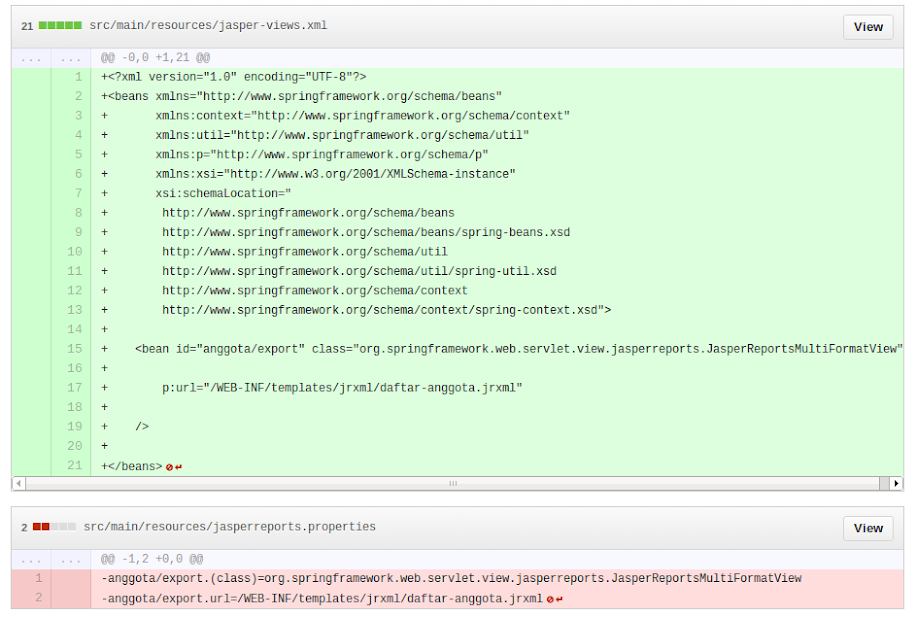The height and width of the screenshot is (617, 916).
Task: Click line number 13 spring-context.xsd
Action: pyautogui.click(x=75, y=310)
